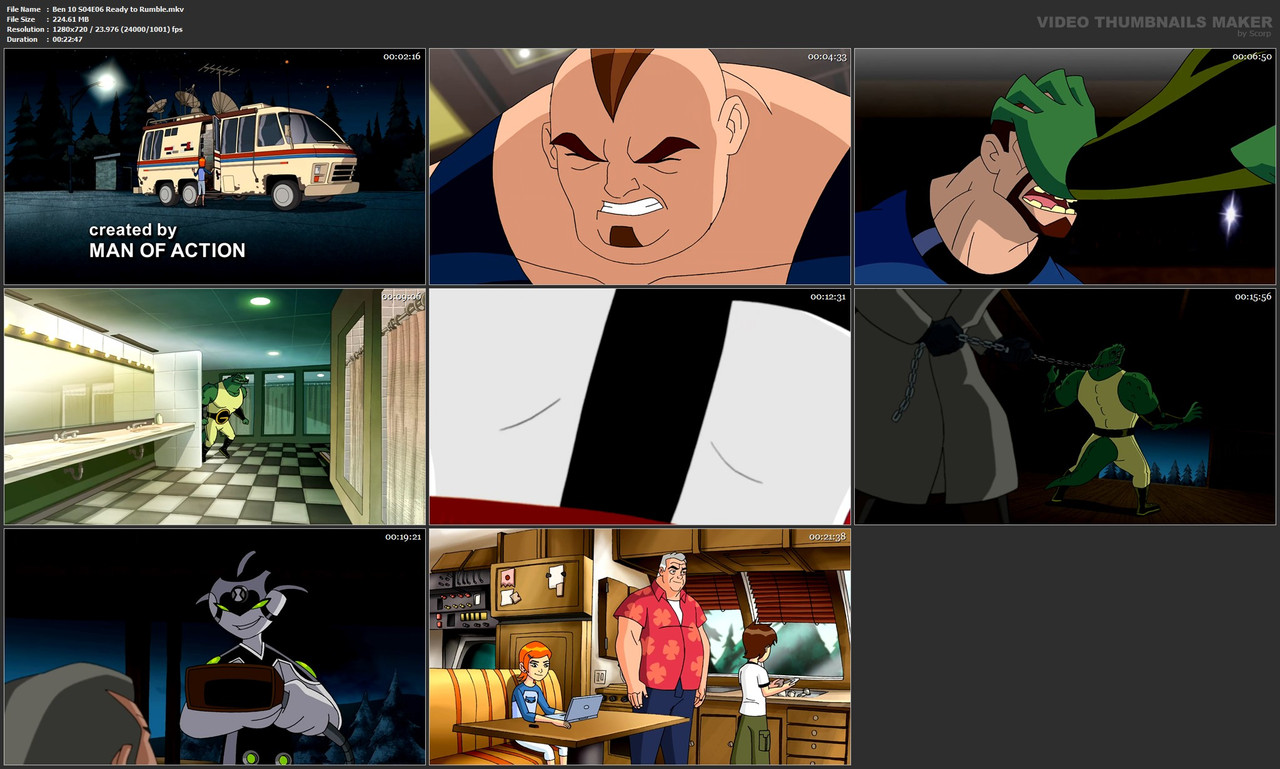
Task: Open the robot alien thumbnail at 00:19:21
Action: pyautogui.click(x=213, y=645)
